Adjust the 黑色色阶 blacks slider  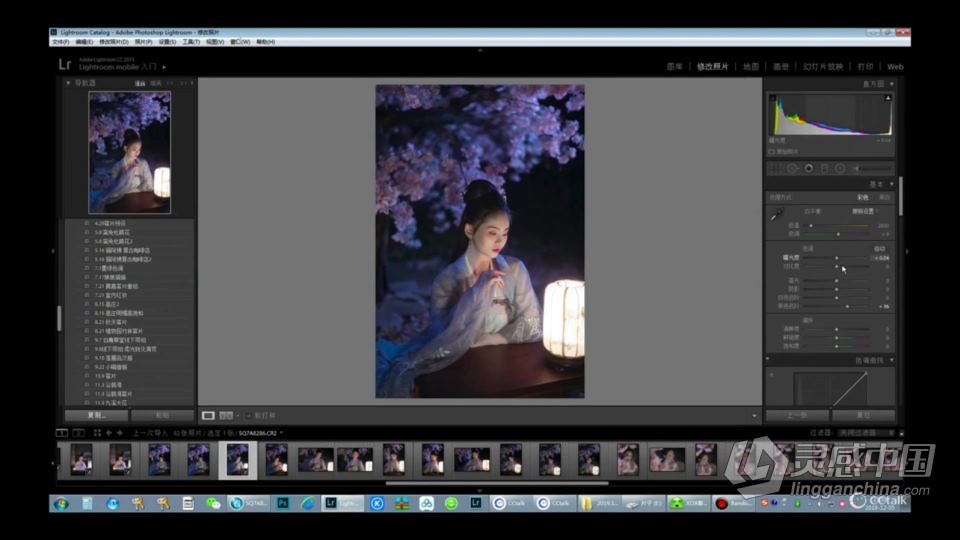coord(836,306)
